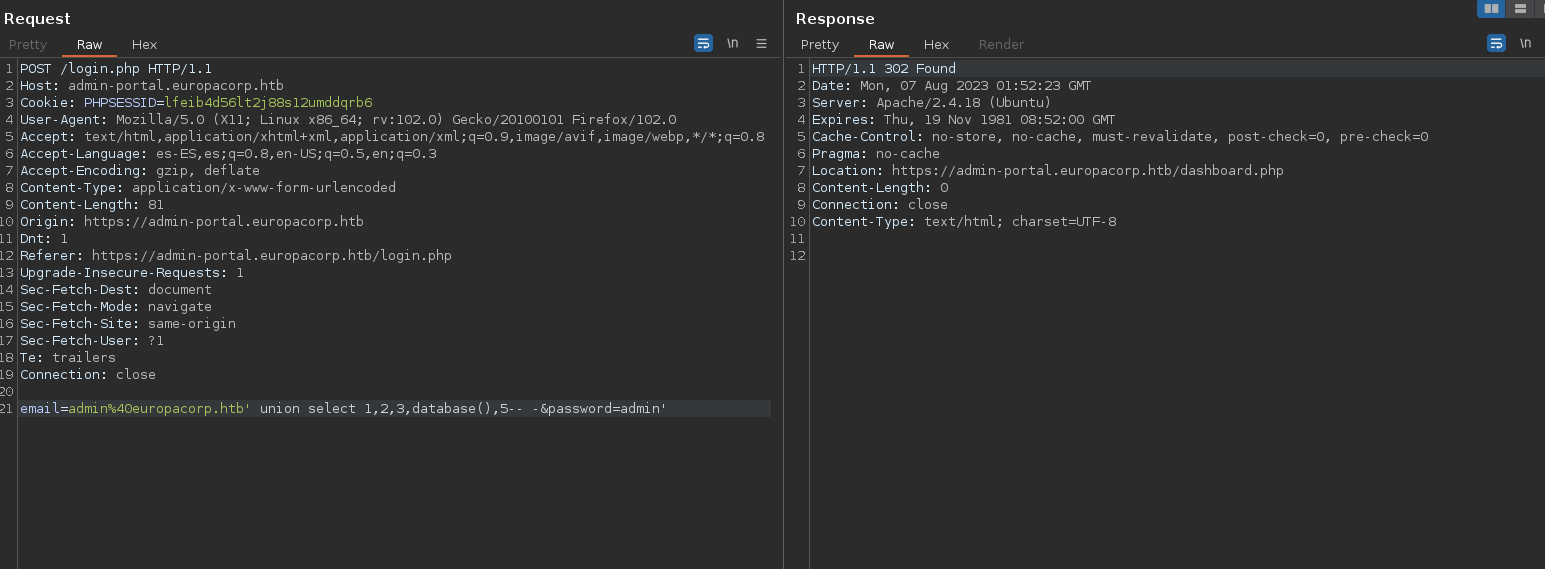The image size is (1545, 569).
Task: Toggle word wrap in Response panel
Action: pyautogui.click(x=1496, y=43)
